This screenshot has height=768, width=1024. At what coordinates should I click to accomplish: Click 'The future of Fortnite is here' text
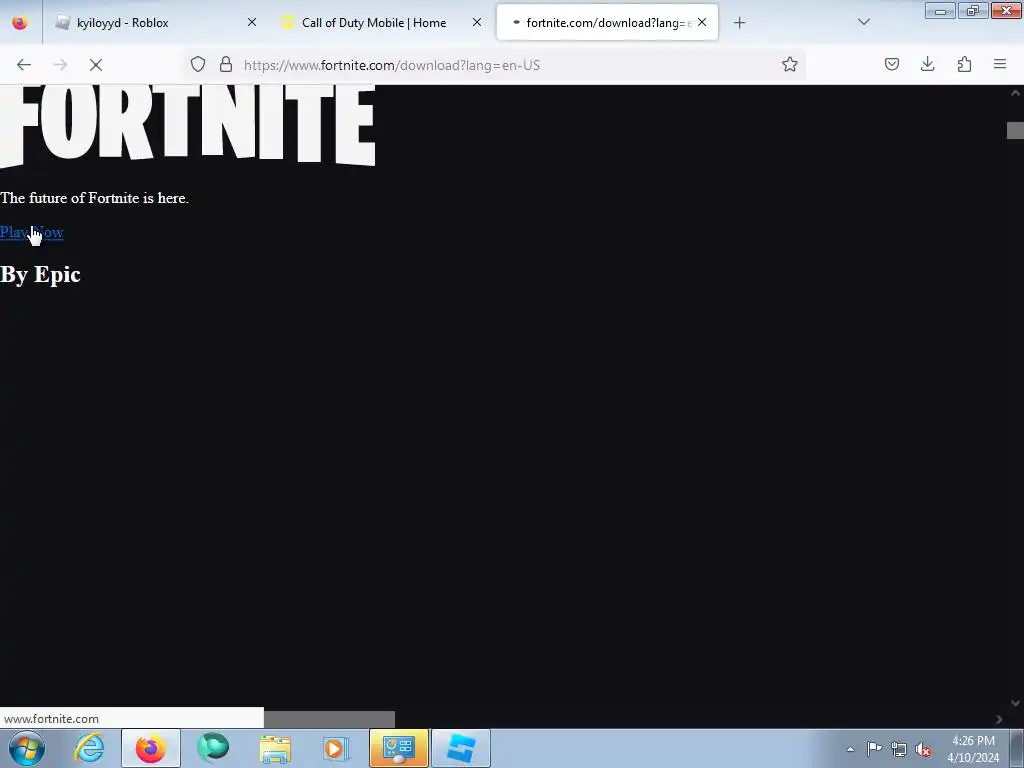[x=95, y=198]
